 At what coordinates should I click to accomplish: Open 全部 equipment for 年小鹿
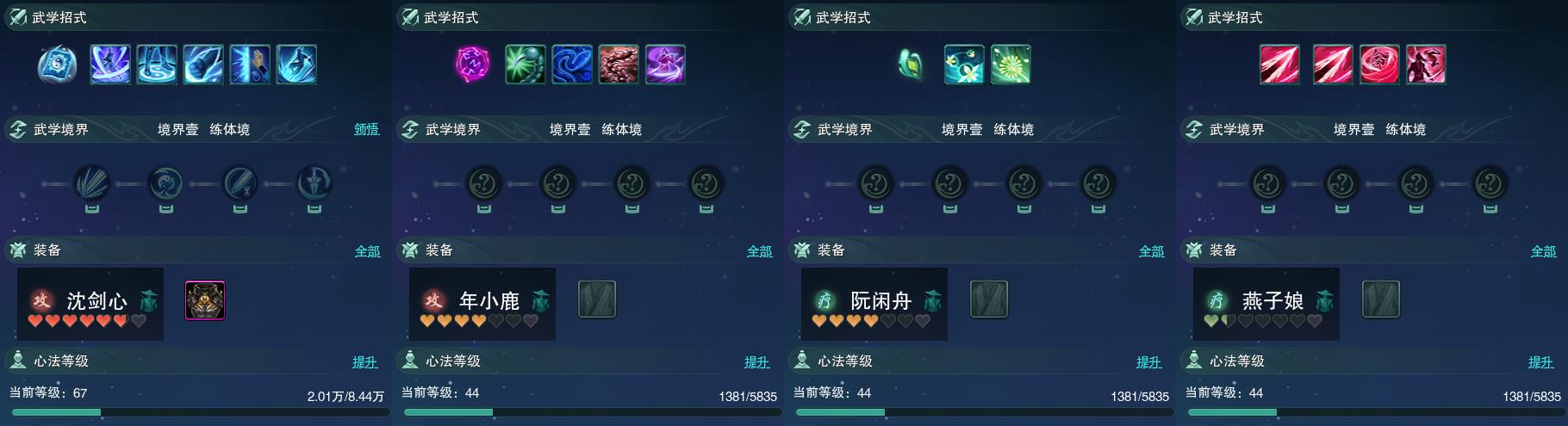pyautogui.click(x=759, y=251)
